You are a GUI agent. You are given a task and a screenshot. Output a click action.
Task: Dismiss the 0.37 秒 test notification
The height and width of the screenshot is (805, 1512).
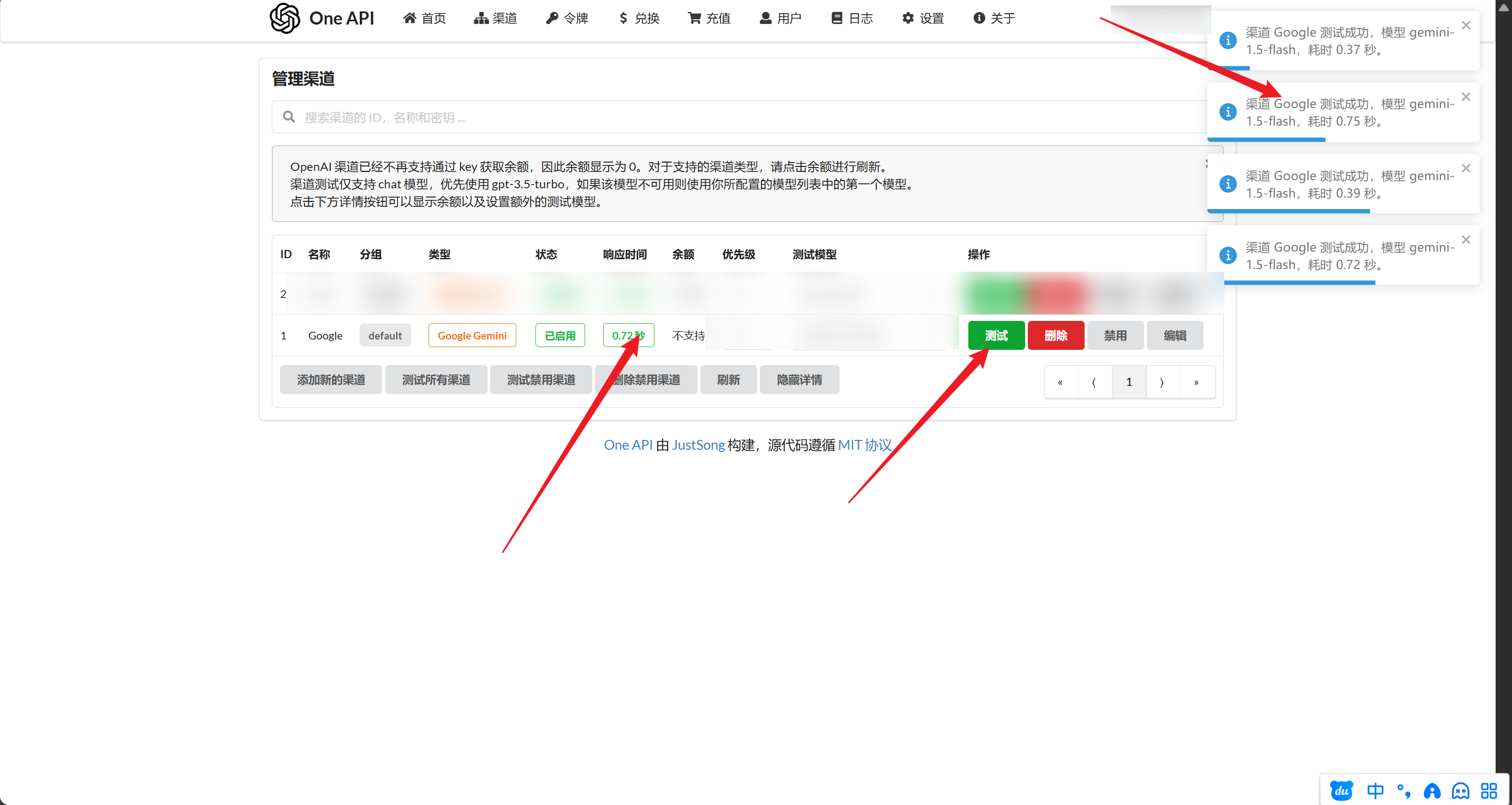coord(1466,25)
